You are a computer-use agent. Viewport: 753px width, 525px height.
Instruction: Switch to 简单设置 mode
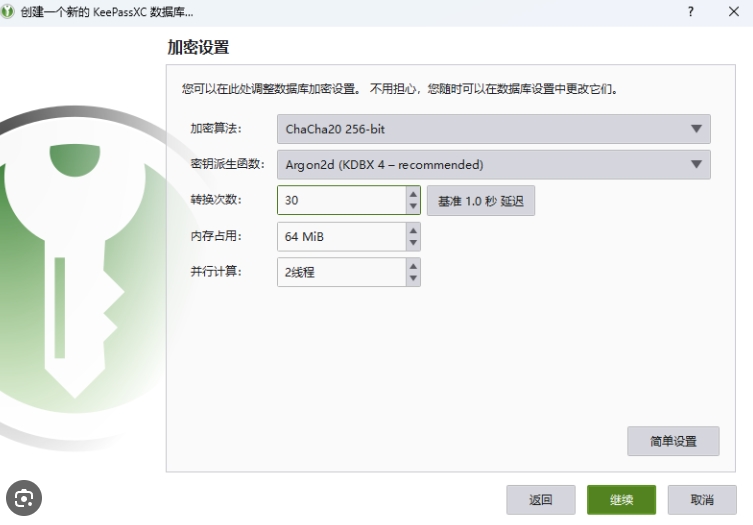click(x=673, y=441)
